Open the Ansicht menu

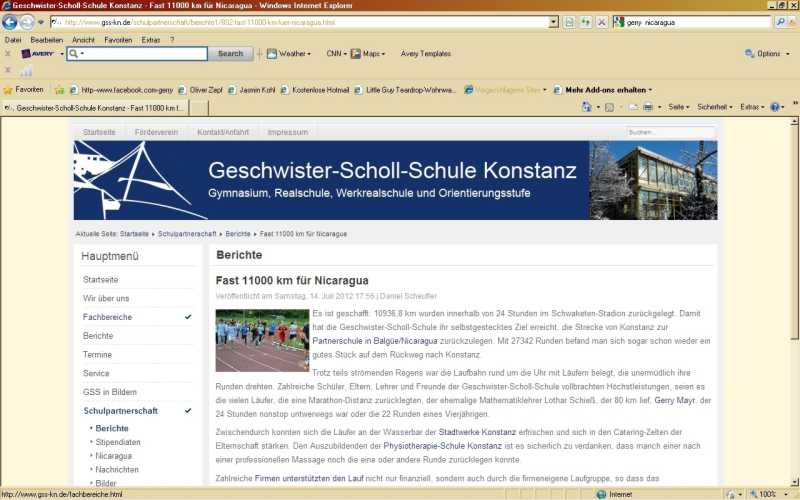83,40
